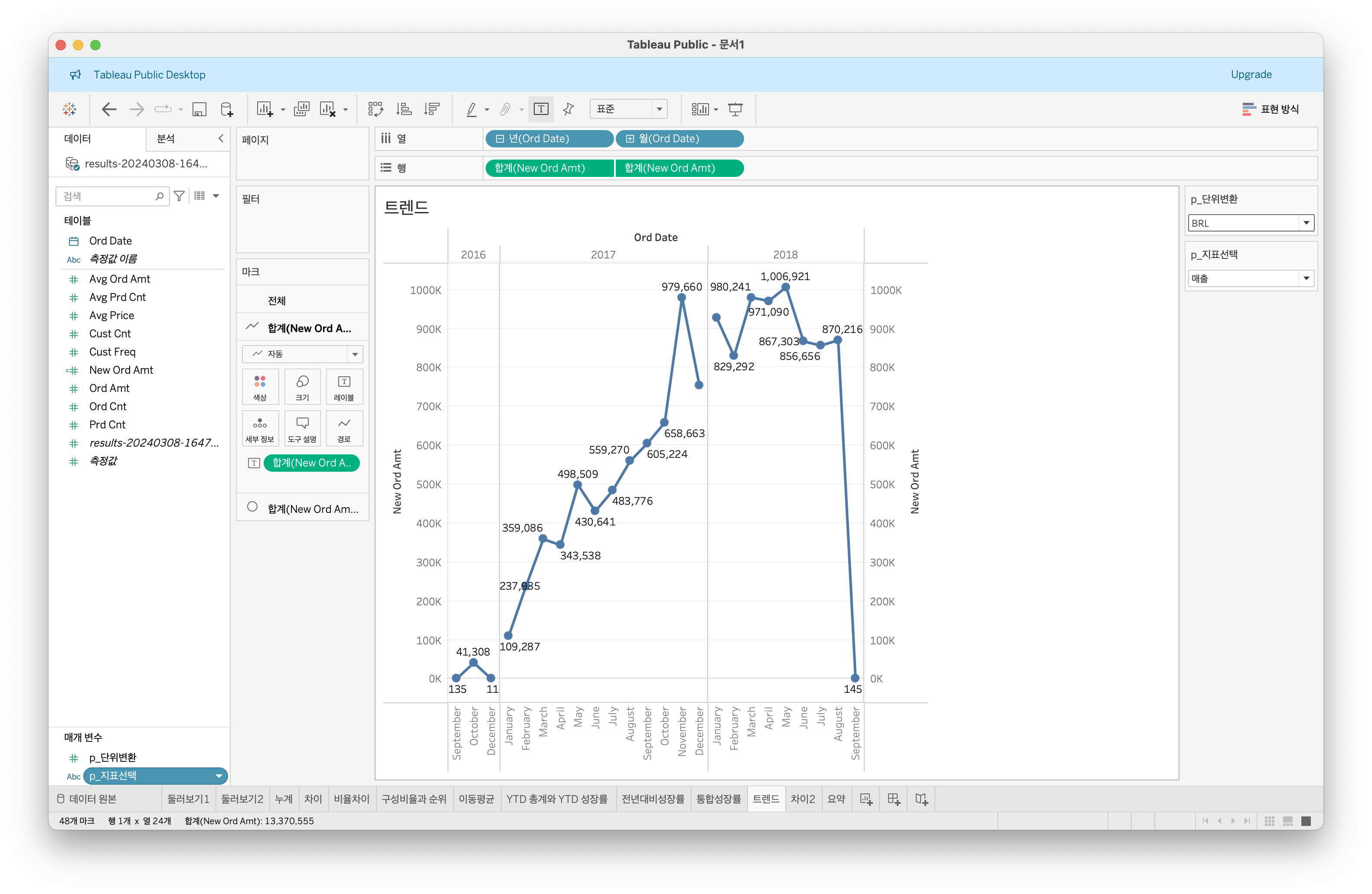1372x894 pixels.
Task: Open the 색상 color marks card
Action: click(x=260, y=387)
